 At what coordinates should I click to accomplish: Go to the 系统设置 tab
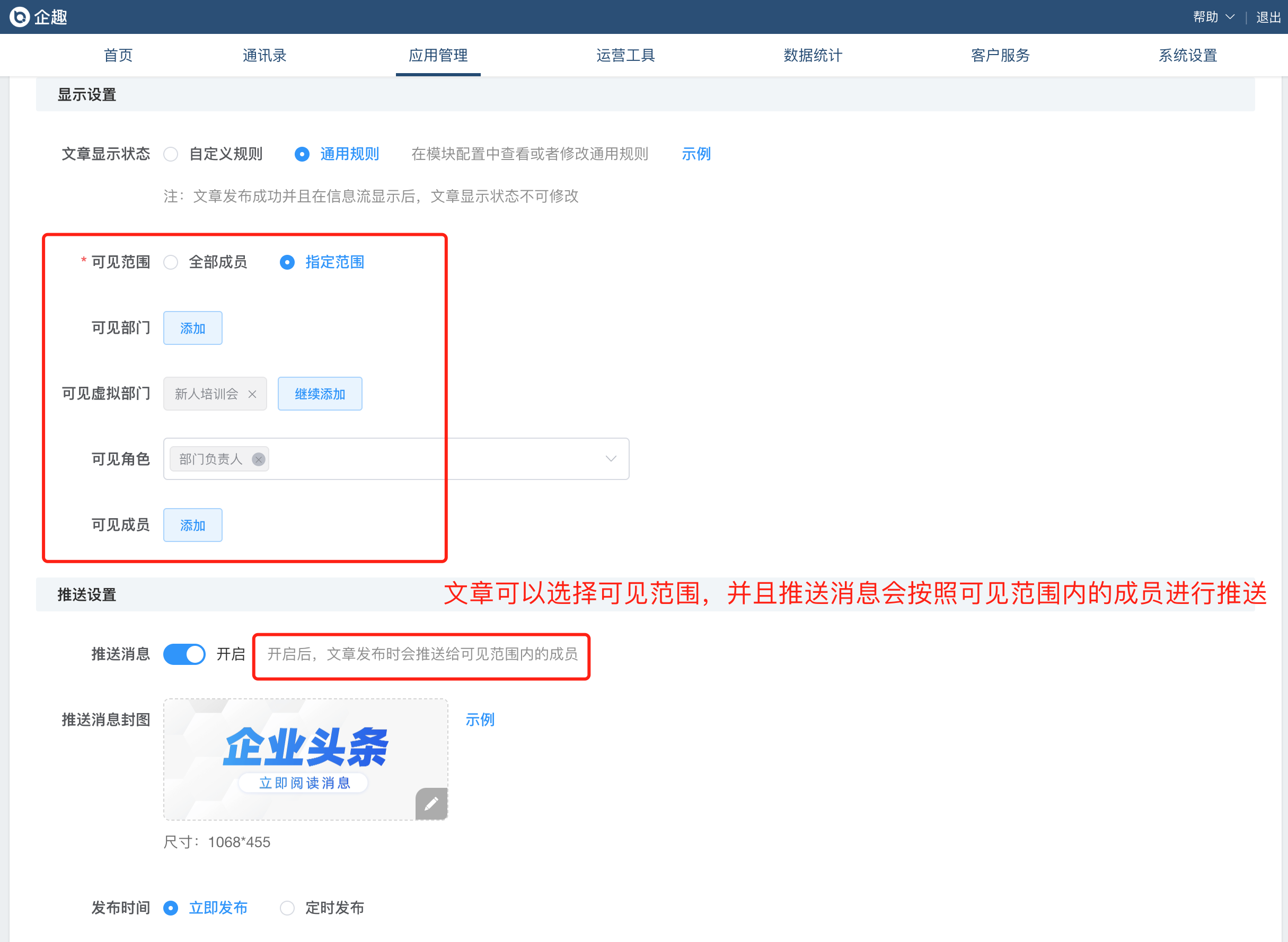[x=1188, y=55]
